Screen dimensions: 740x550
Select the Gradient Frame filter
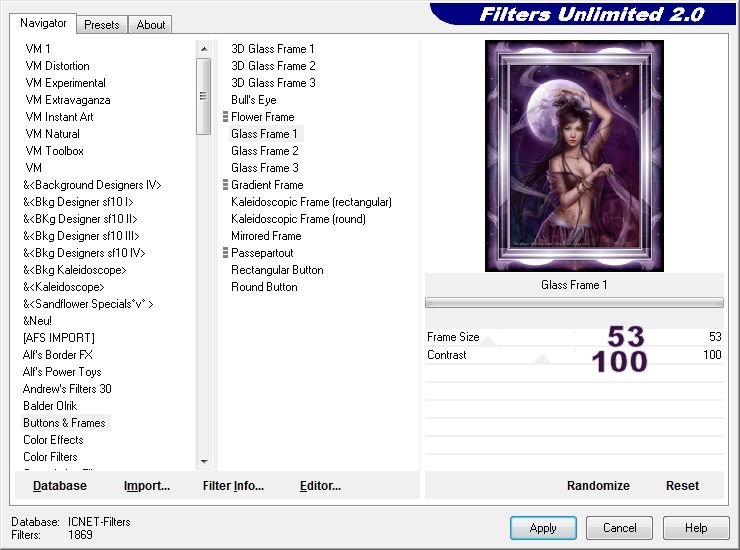[267, 185]
